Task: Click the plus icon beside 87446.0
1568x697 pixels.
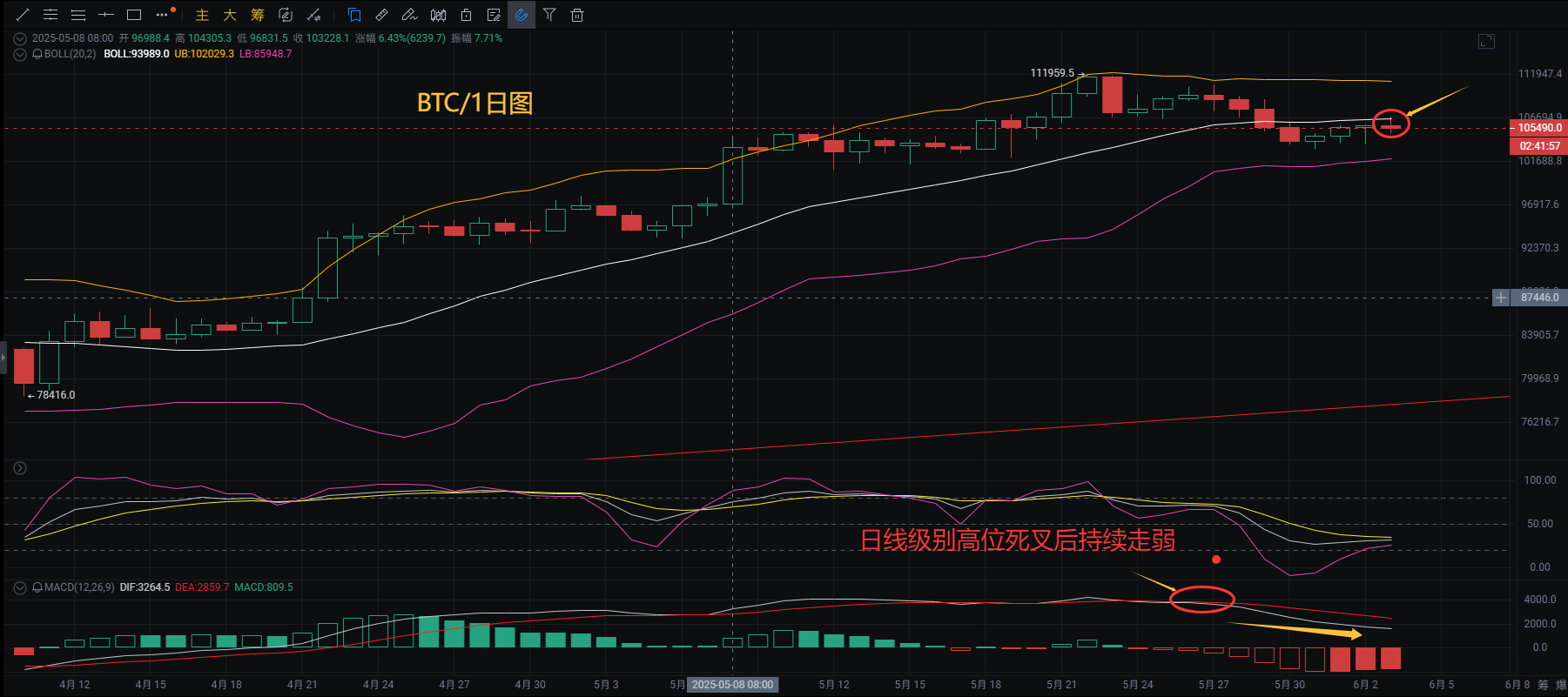Action: (x=1501, y=298)
